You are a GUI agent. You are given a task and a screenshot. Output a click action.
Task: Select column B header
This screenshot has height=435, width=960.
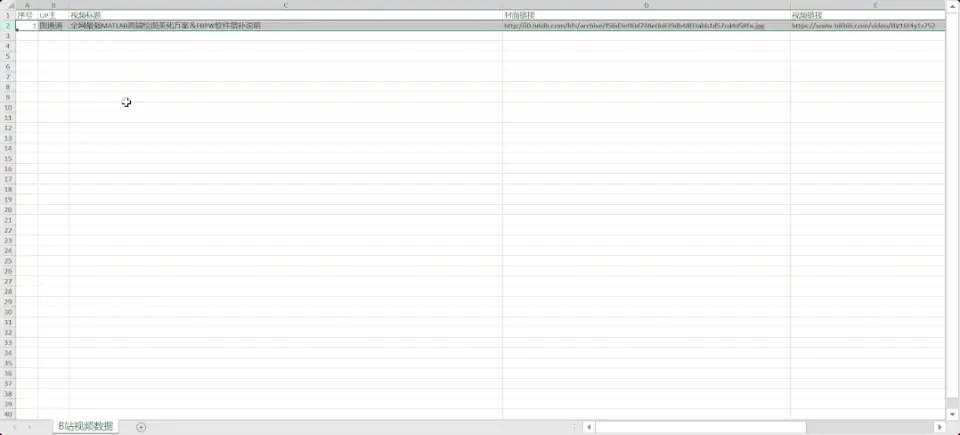click(53, 5)
